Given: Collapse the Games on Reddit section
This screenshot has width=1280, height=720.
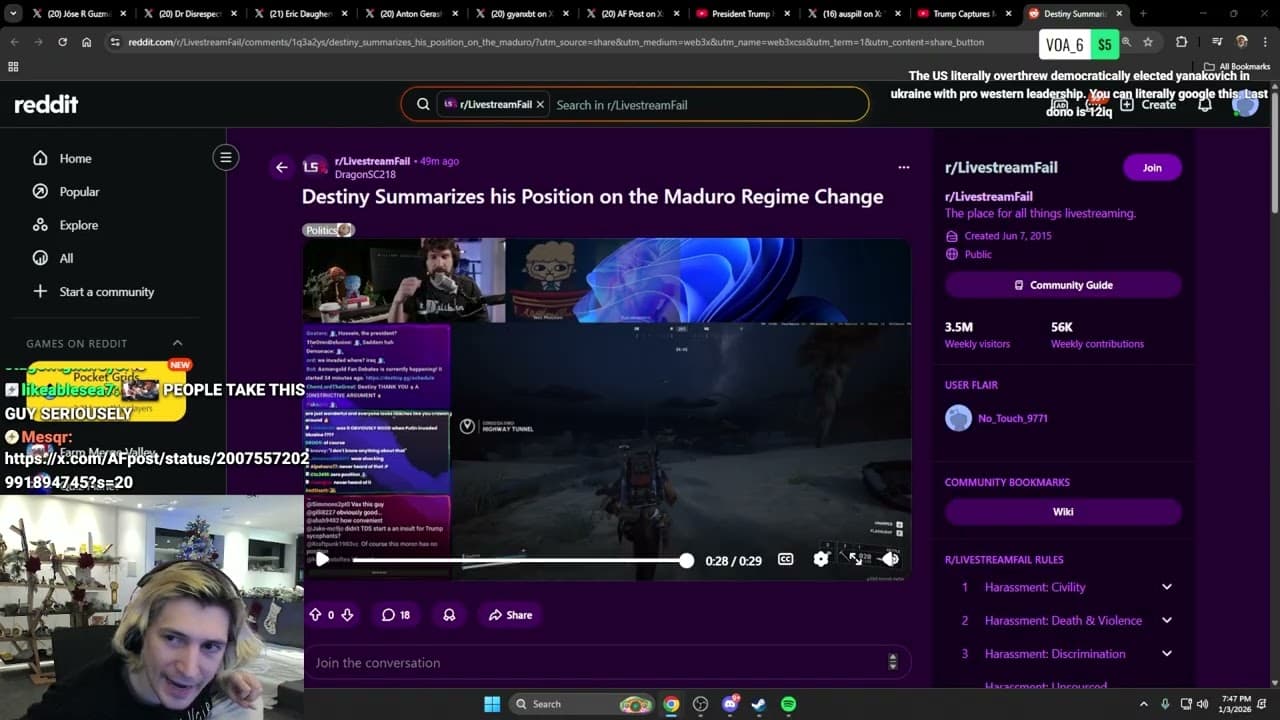Looking at the screenshot, I should 177,343.
